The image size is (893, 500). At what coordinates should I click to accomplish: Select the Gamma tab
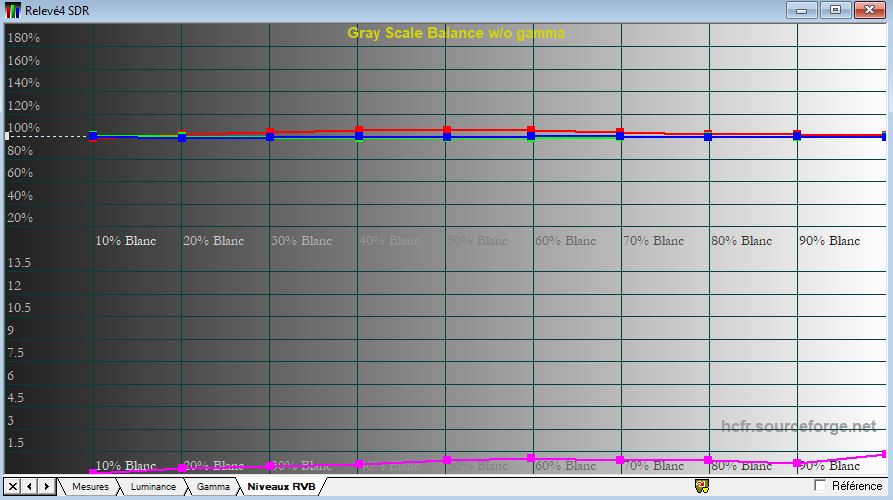click(x=213, y=487)
